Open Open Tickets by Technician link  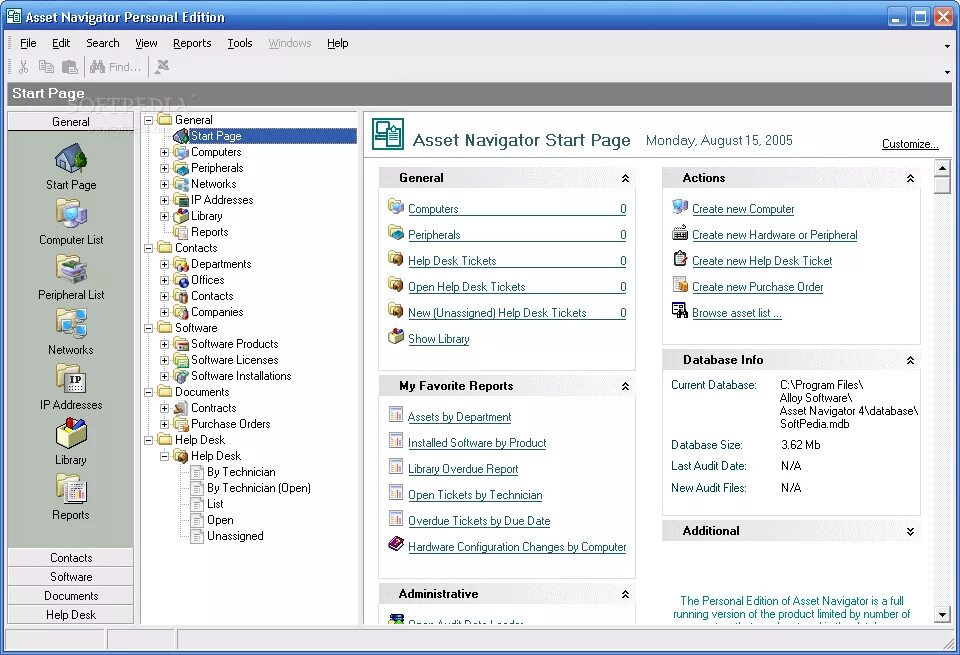point(475,495)
